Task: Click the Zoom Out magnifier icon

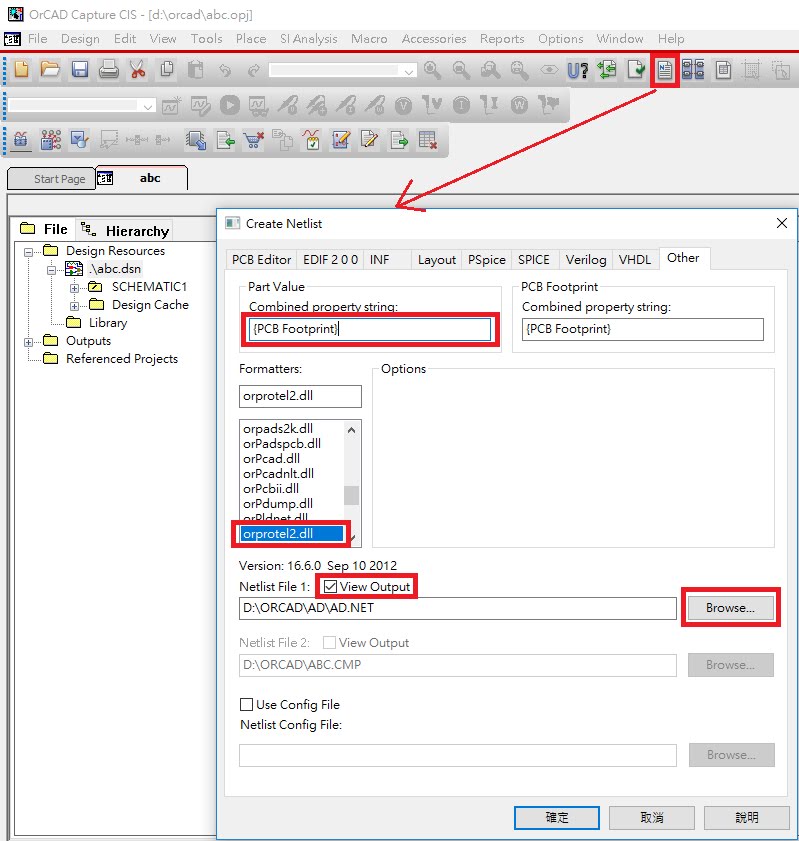Action: (461, 70)
